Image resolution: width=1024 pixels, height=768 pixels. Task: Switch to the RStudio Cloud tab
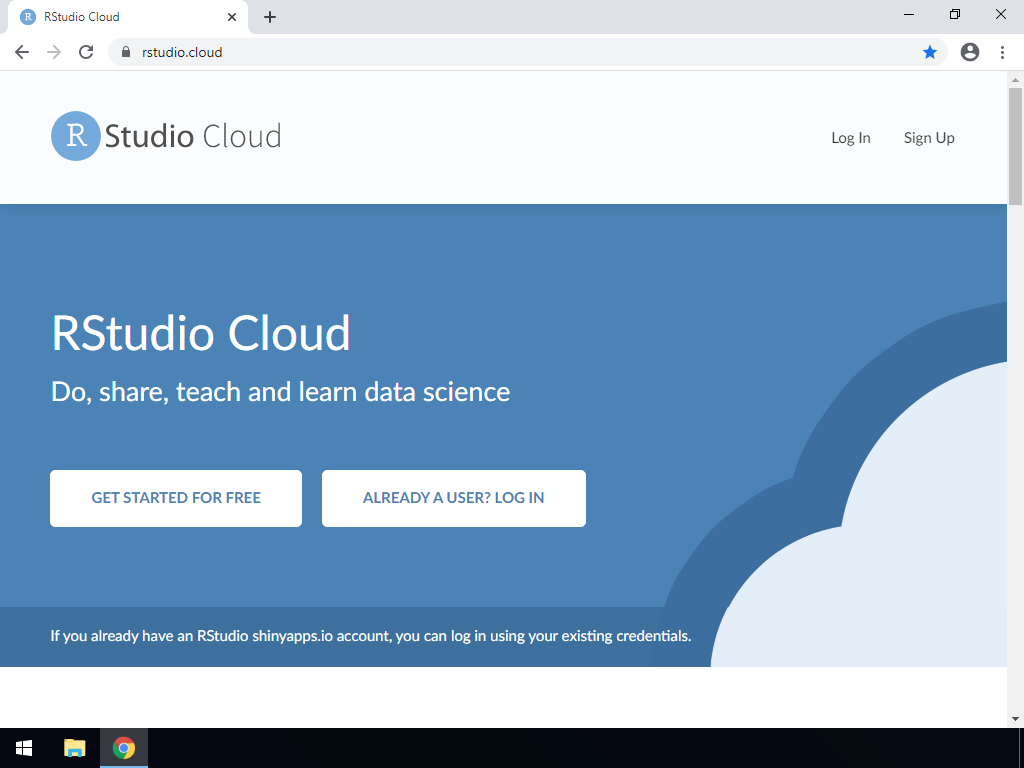[x=120, y=16]
